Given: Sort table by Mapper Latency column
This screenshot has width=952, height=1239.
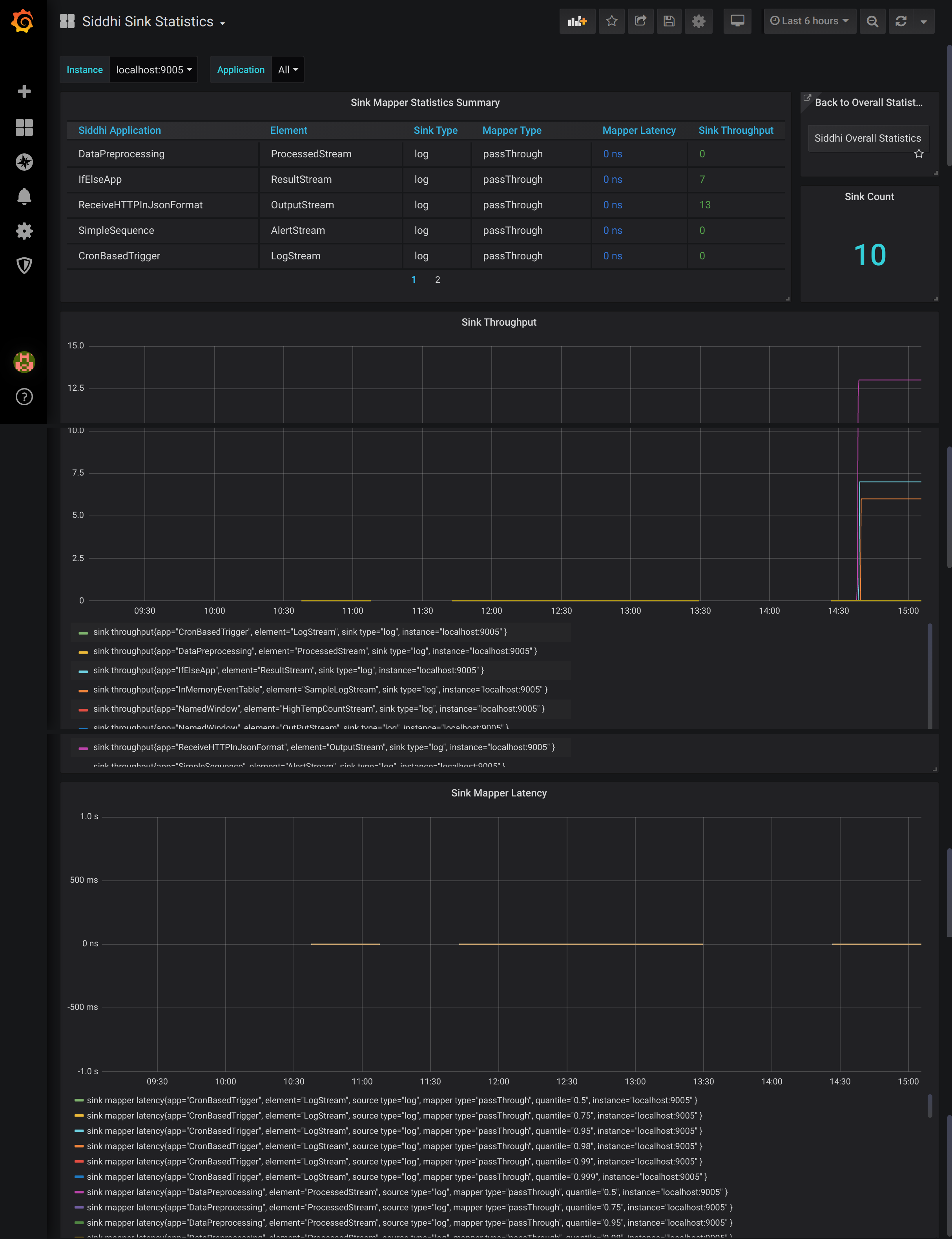Looking at the screenshot, I should pos(638,130).
